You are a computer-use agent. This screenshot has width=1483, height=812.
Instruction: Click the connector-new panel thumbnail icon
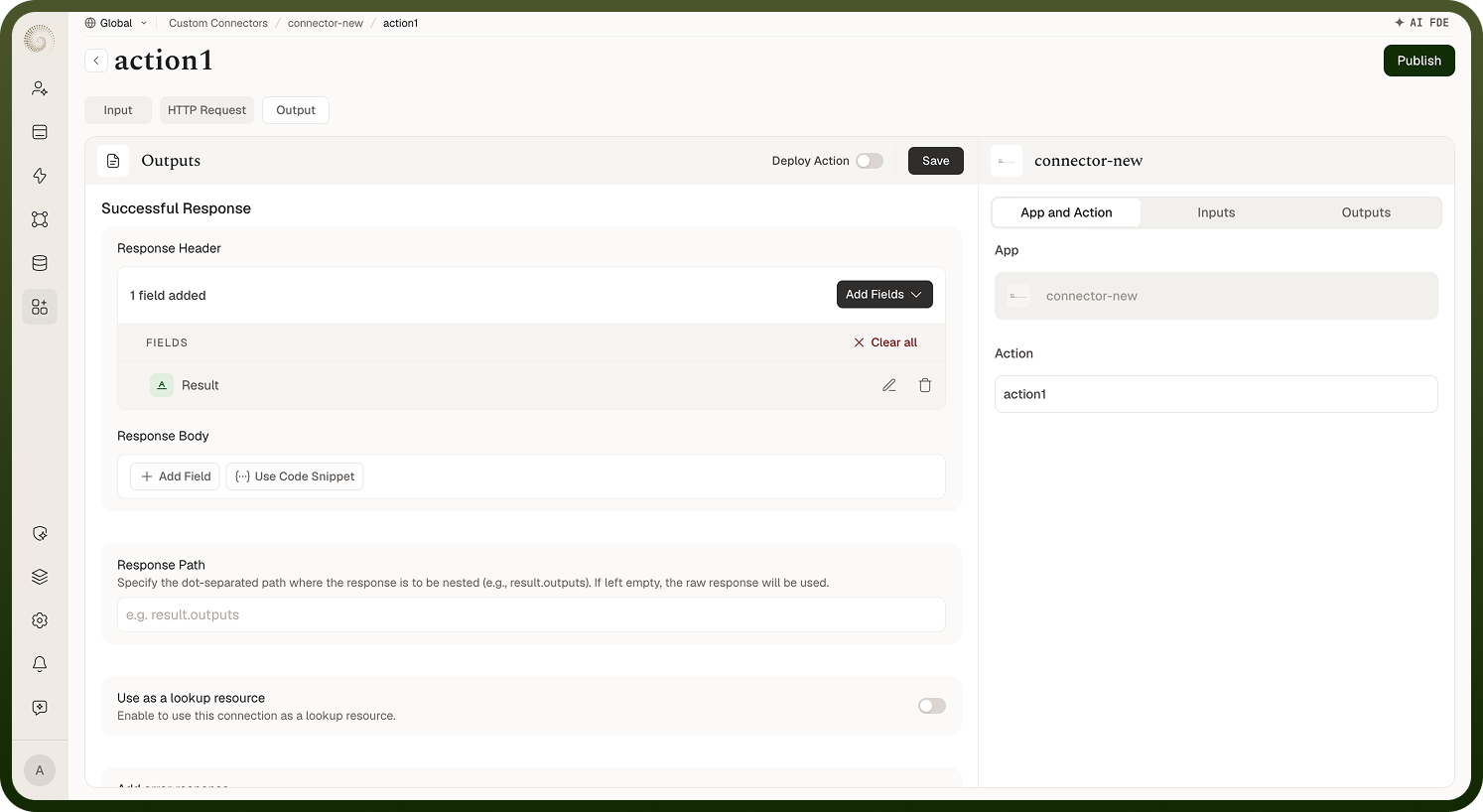coord(1007,161)
